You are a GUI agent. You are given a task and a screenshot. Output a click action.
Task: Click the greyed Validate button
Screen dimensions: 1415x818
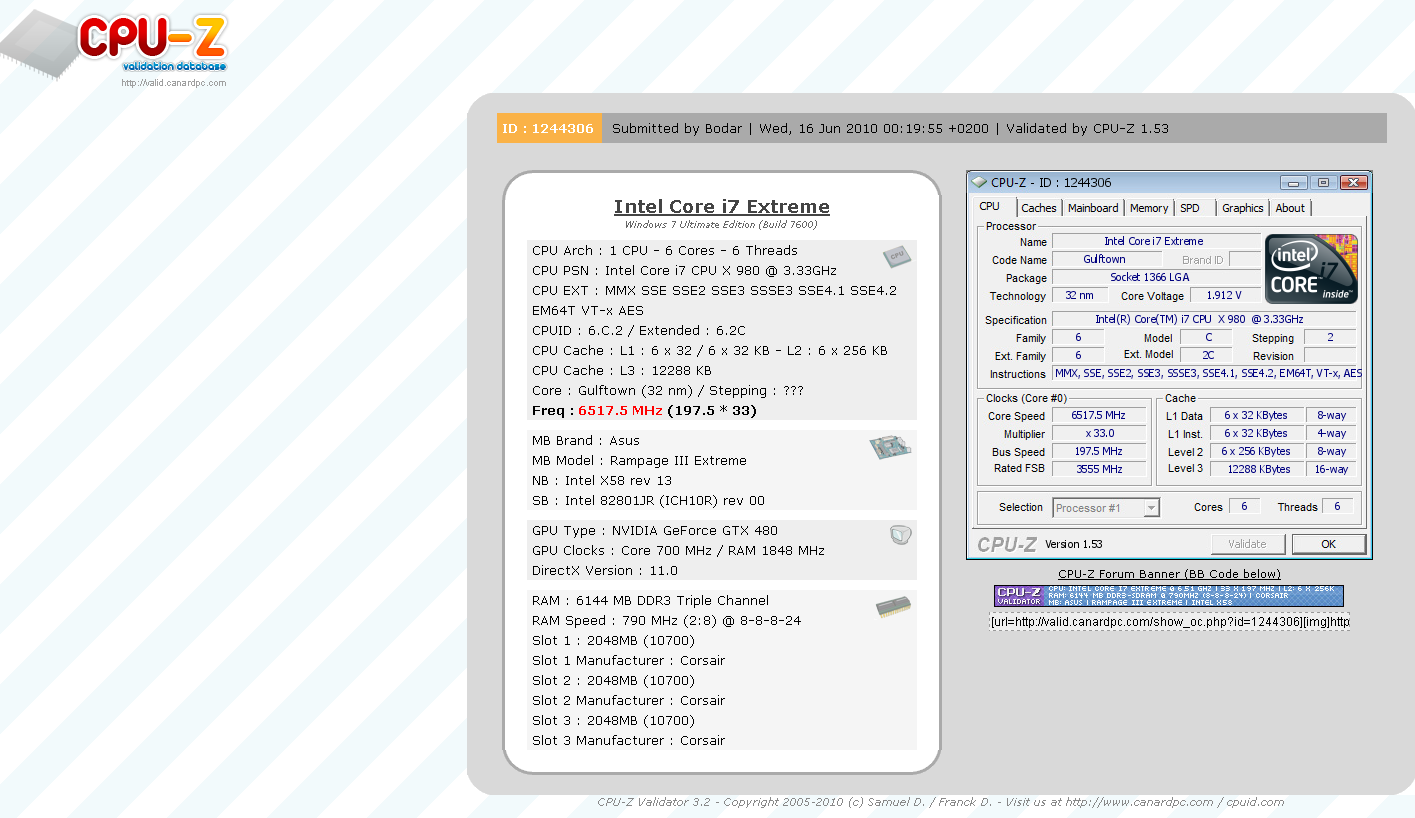tap(1247, 544)
